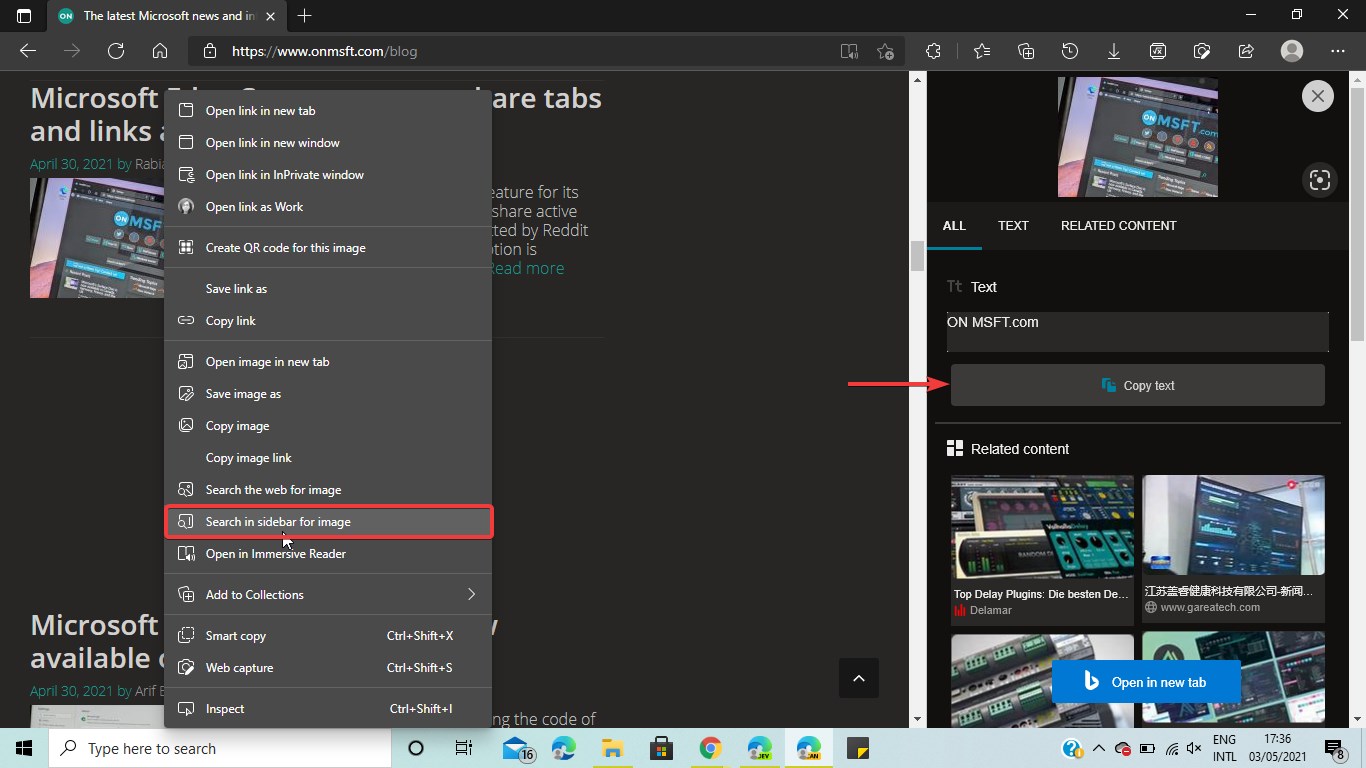Select Open link as Work
1366x768 pixels.
(x=328, y=207)
